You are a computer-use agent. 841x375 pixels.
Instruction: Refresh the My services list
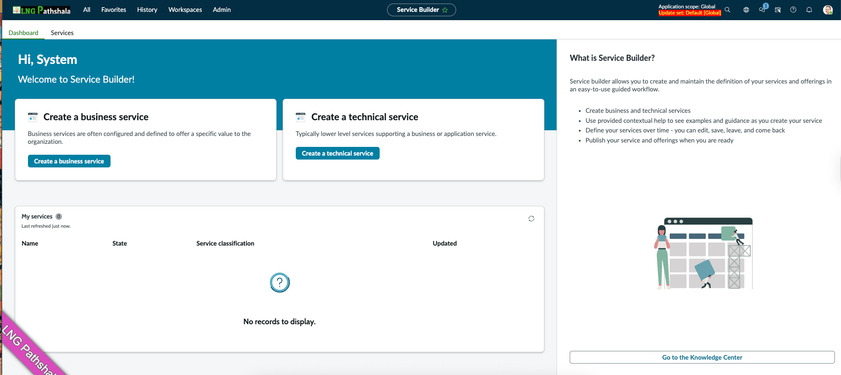coord(531,219)
